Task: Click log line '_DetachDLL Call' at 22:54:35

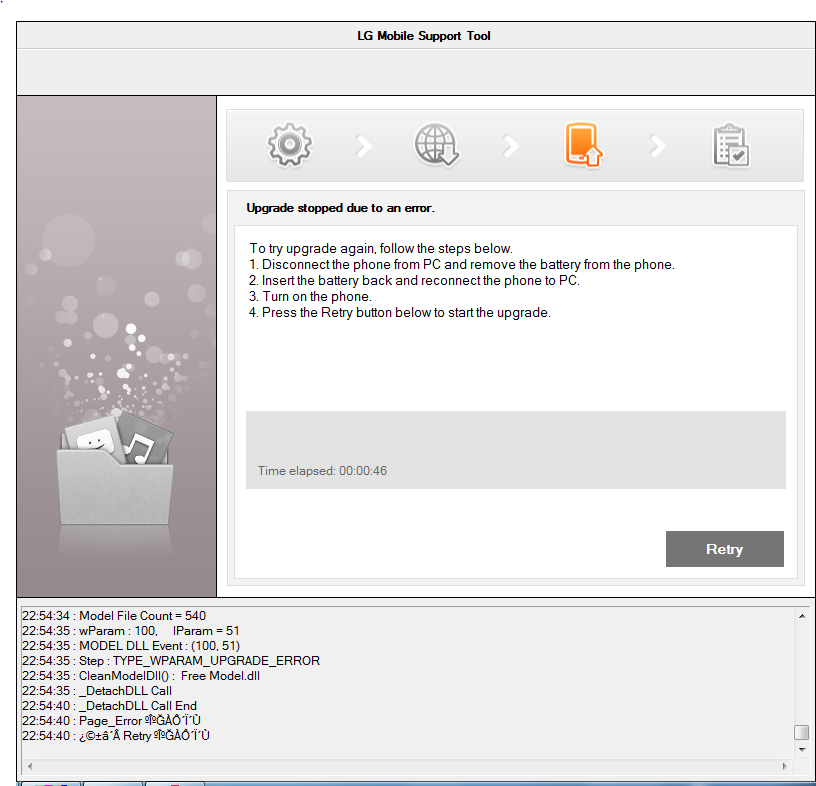Action: coord(97,691)
